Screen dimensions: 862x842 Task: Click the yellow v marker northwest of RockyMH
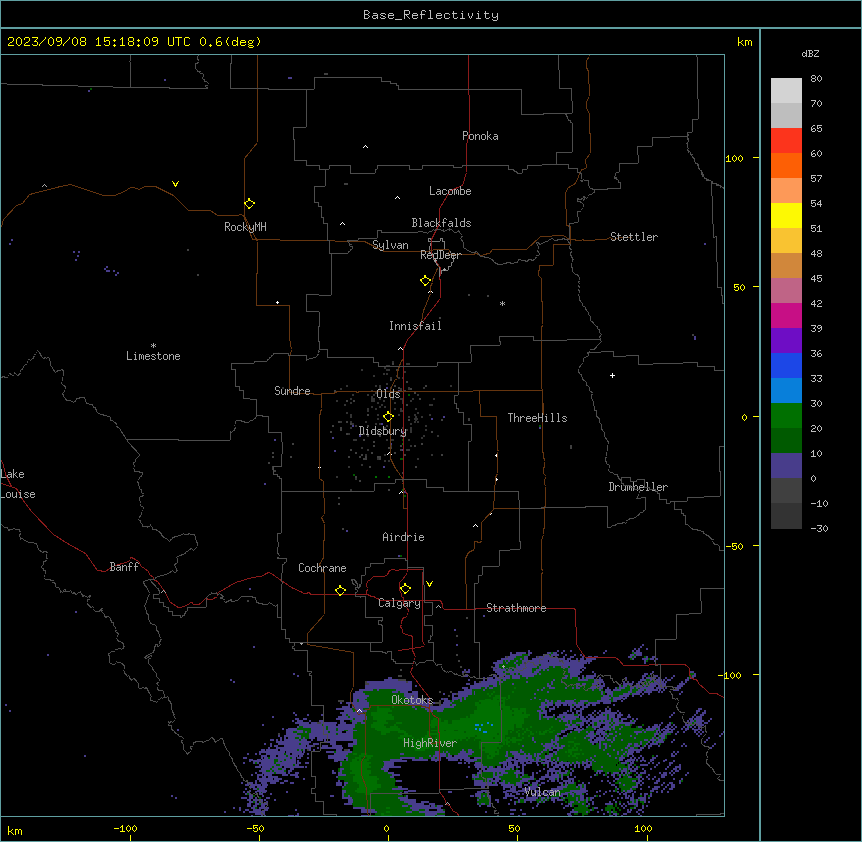click(x=175, y=184)
